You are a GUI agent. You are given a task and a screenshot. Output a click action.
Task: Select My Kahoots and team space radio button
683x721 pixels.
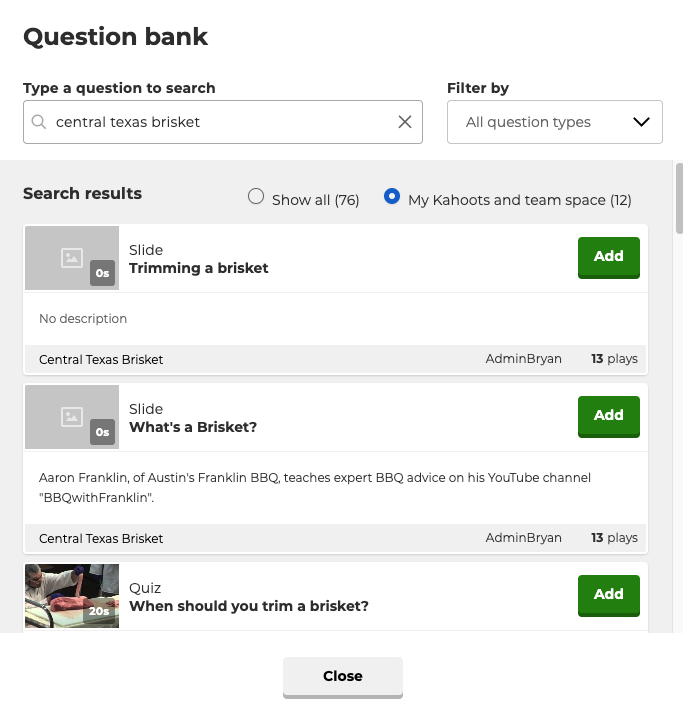click(392, 196)
